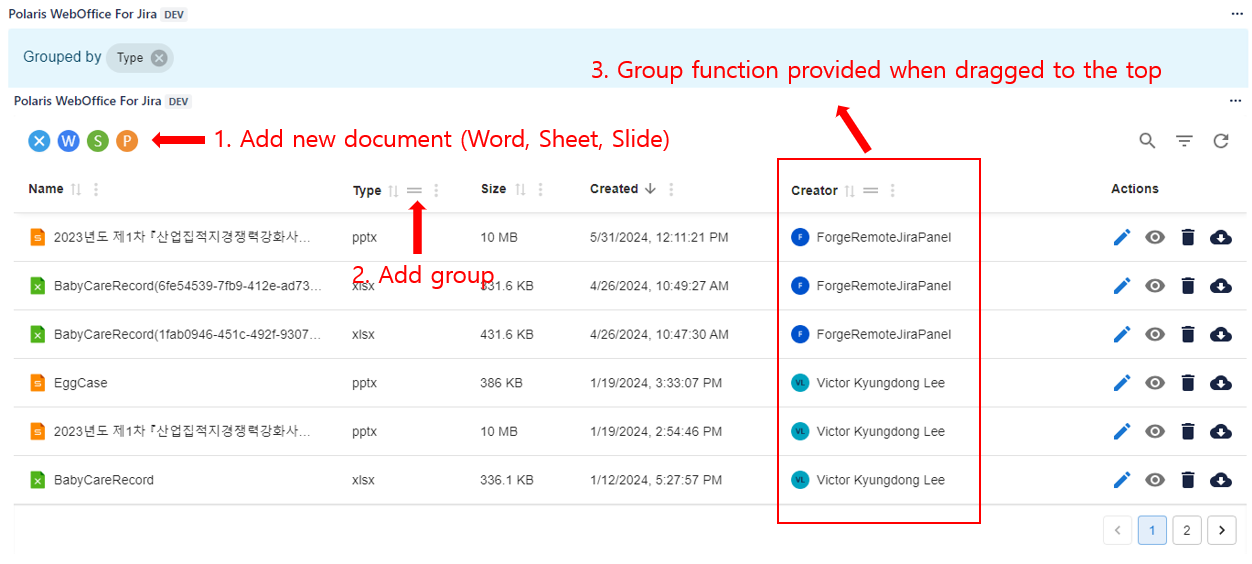This screenshot has width=1252, height=564.
Task: Add a new Slide presentation
Action: [126, 141]
